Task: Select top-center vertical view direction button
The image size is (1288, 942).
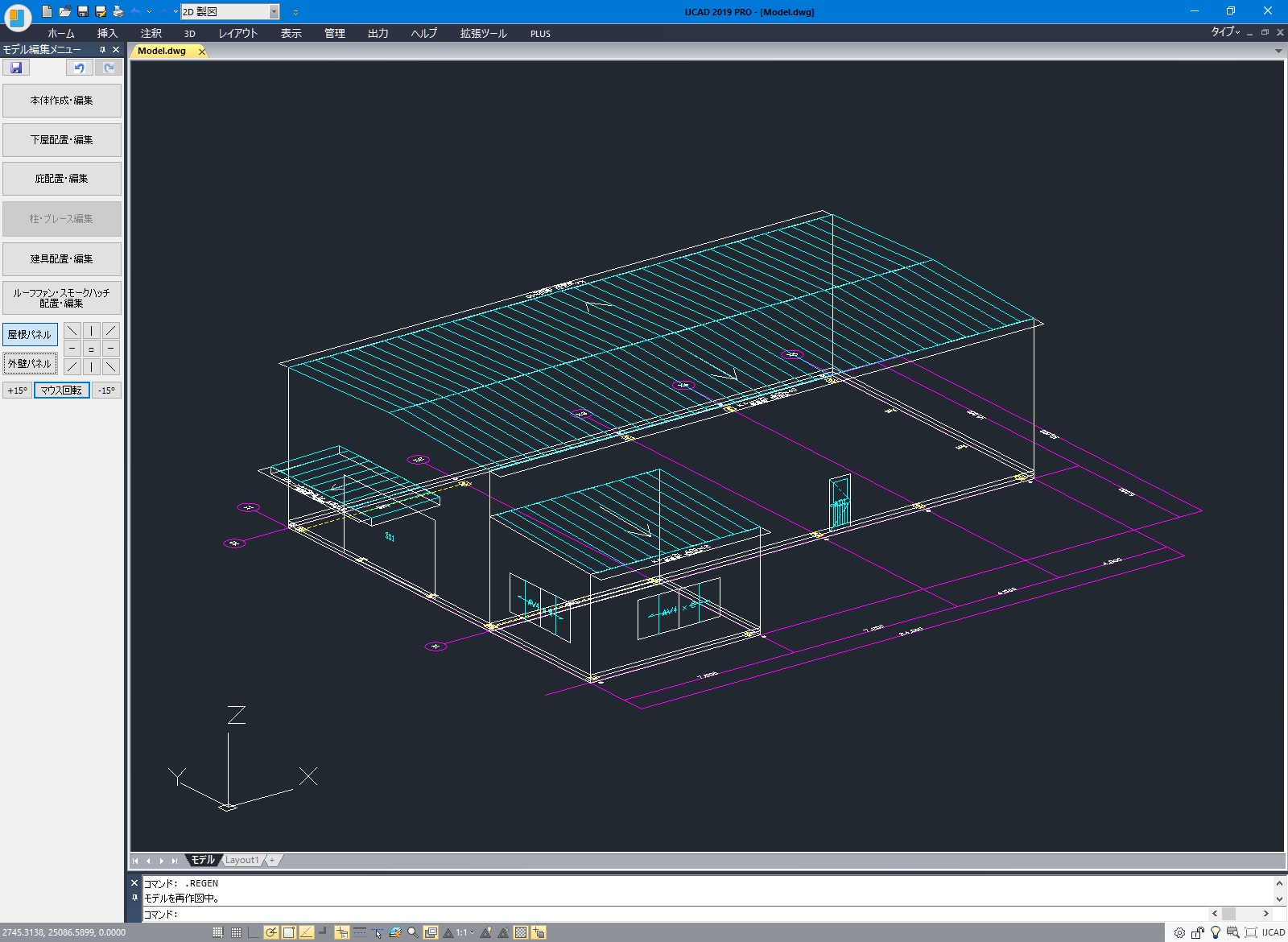Action: coord(92,330)
